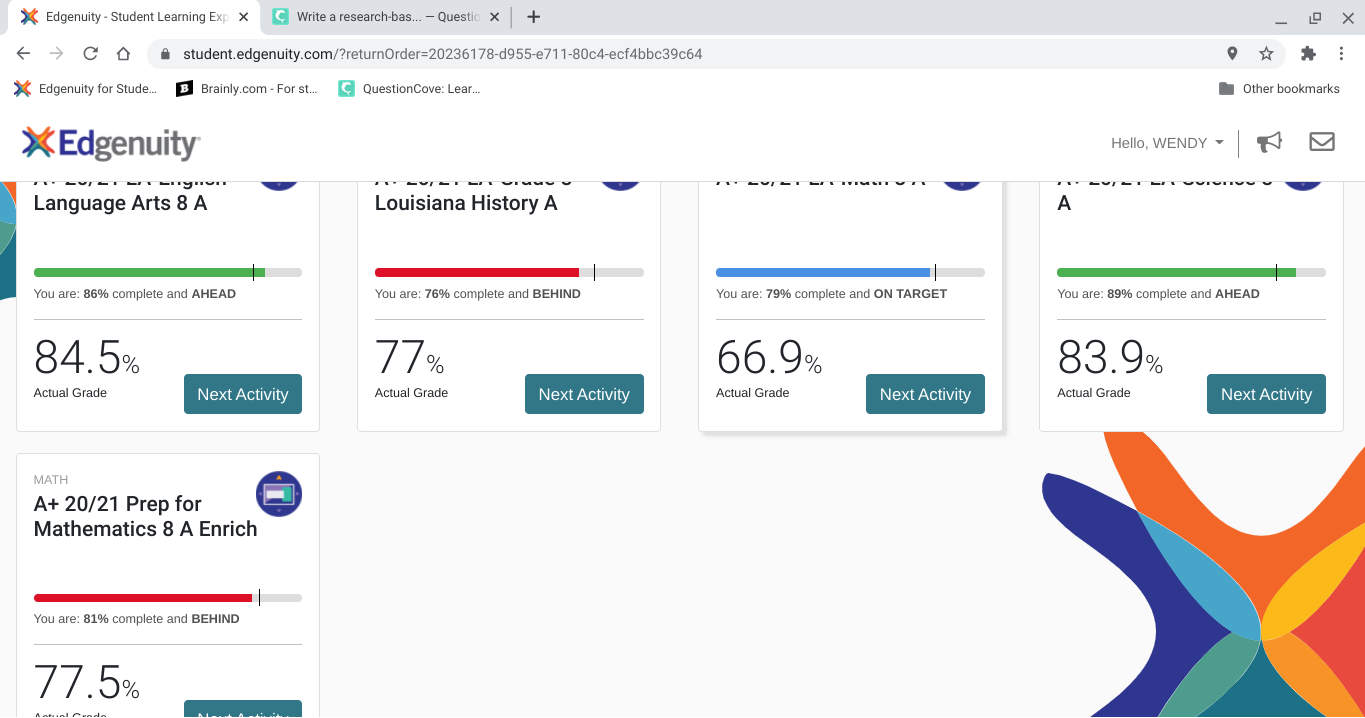Bookmark this page with the star icon
The height and width of the screenshot is (718, 1365).
coord(1266,54)
